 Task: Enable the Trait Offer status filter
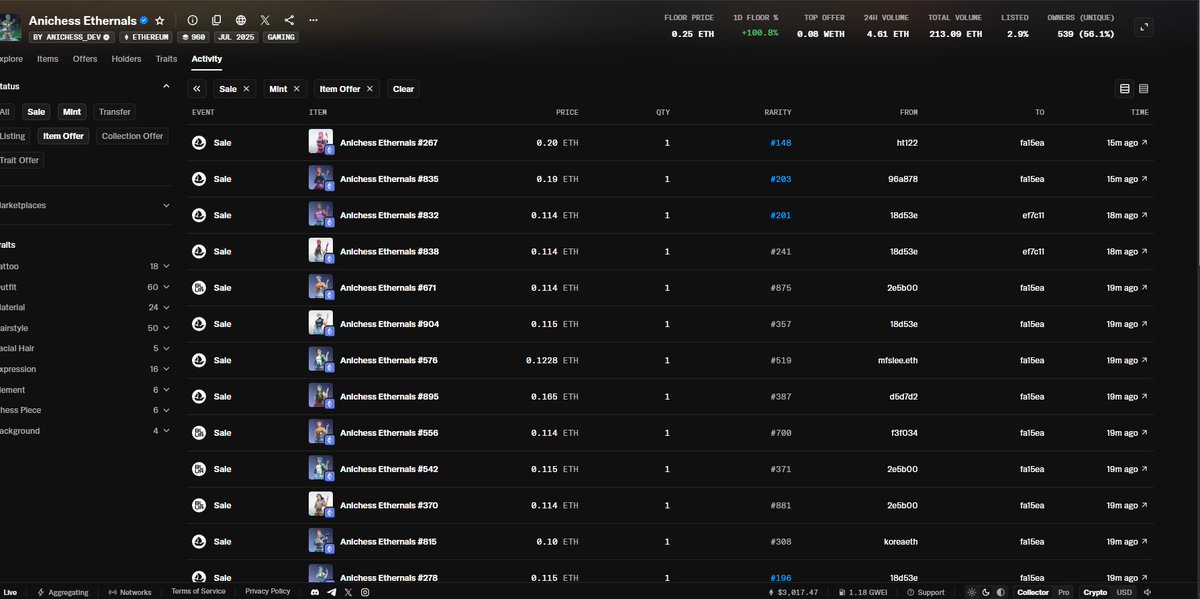pyautogui.click(x=20, y=160)
